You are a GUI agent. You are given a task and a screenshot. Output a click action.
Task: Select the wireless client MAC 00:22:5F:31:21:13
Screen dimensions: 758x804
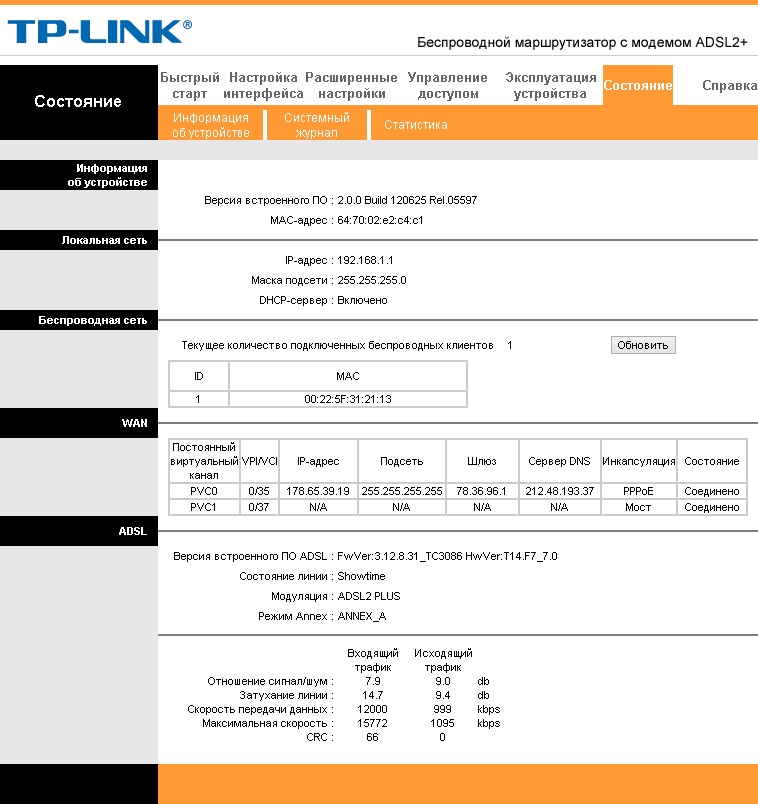coord(348,399)
